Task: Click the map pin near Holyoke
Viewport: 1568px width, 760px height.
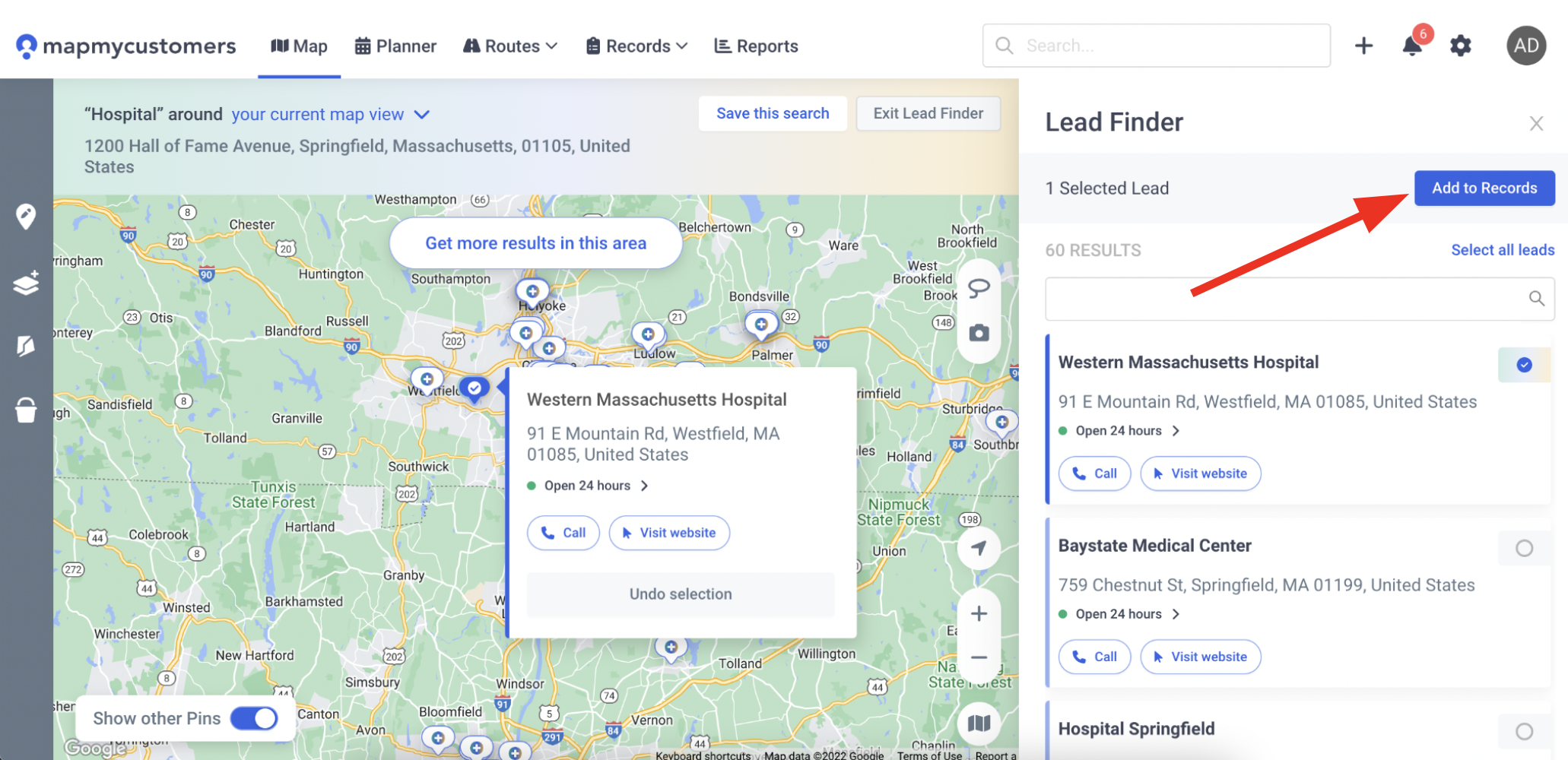Action: 532,293
